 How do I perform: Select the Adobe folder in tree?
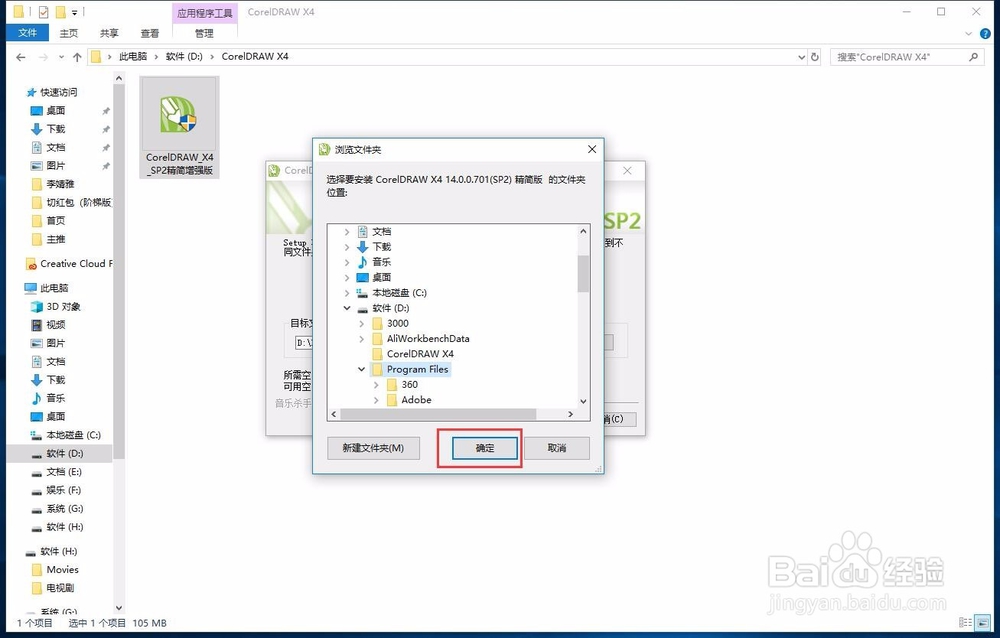point(416,400)
